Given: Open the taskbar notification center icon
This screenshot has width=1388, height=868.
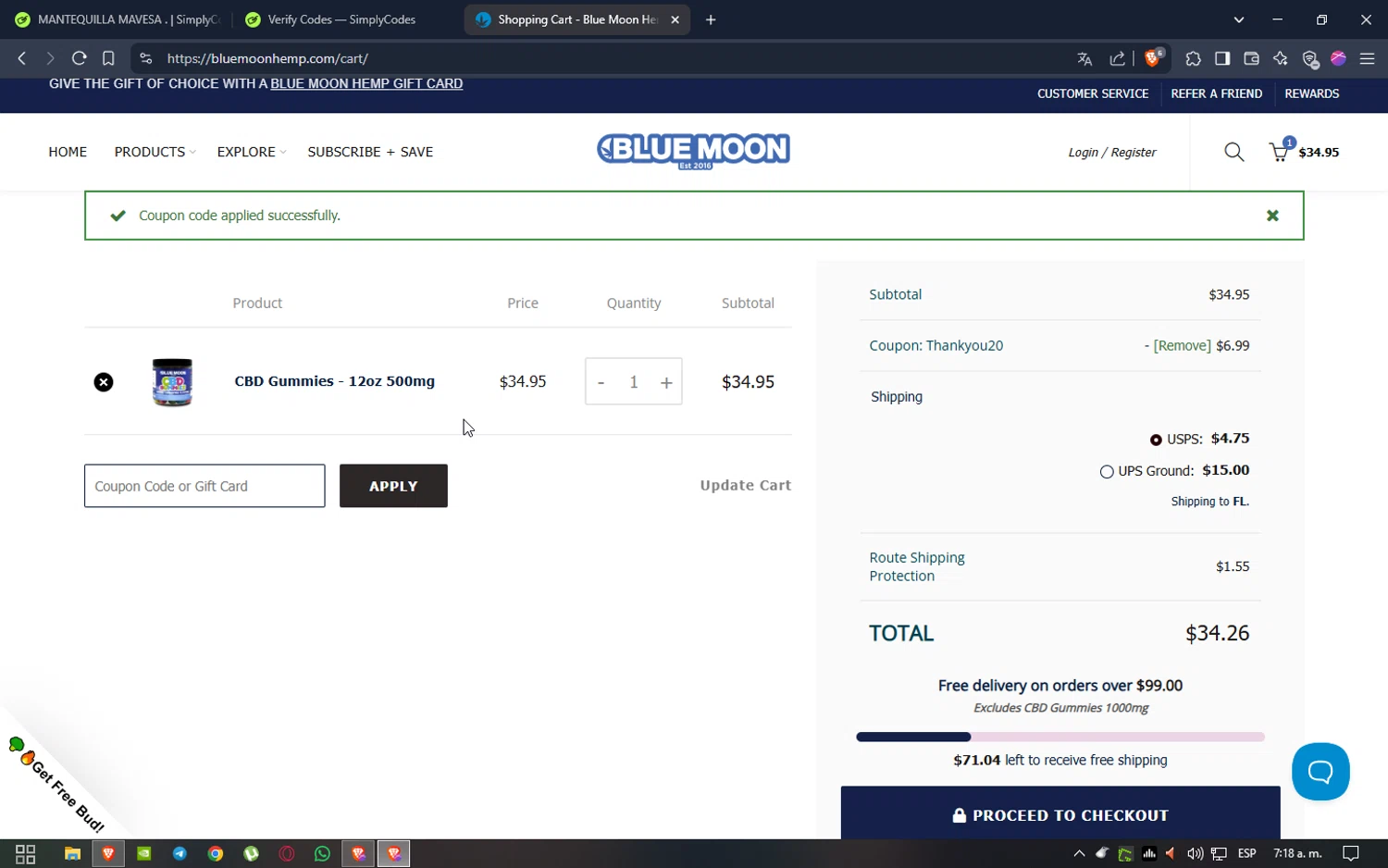Looking at the screenshot, I should [1350, 853].
